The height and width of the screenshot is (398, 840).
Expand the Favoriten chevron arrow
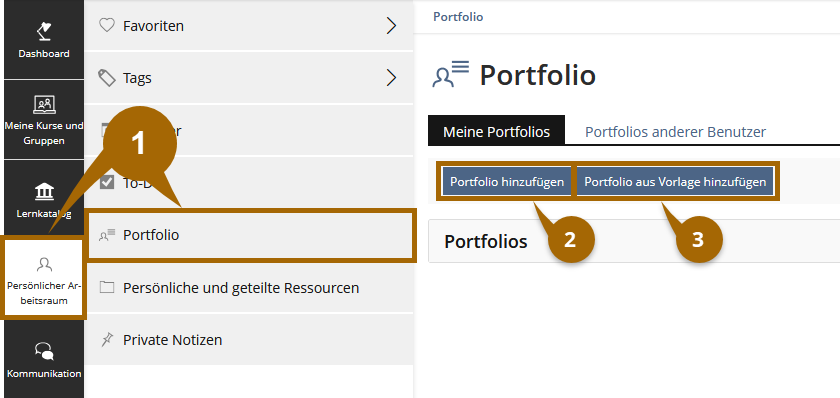pyautogui.click(x=392, y=25)
